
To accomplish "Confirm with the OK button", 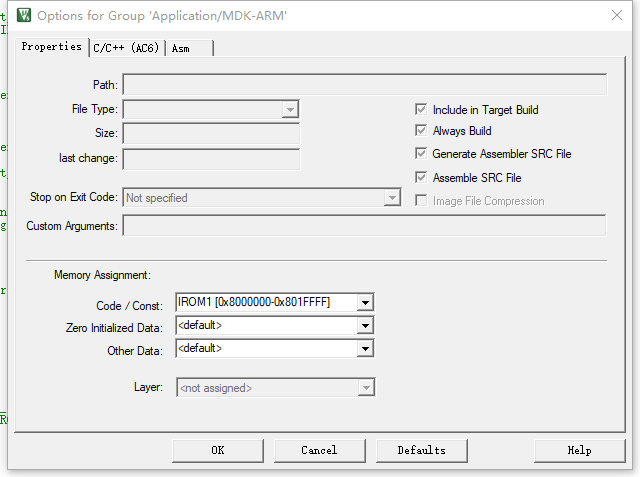I will (x=218, y=450).
